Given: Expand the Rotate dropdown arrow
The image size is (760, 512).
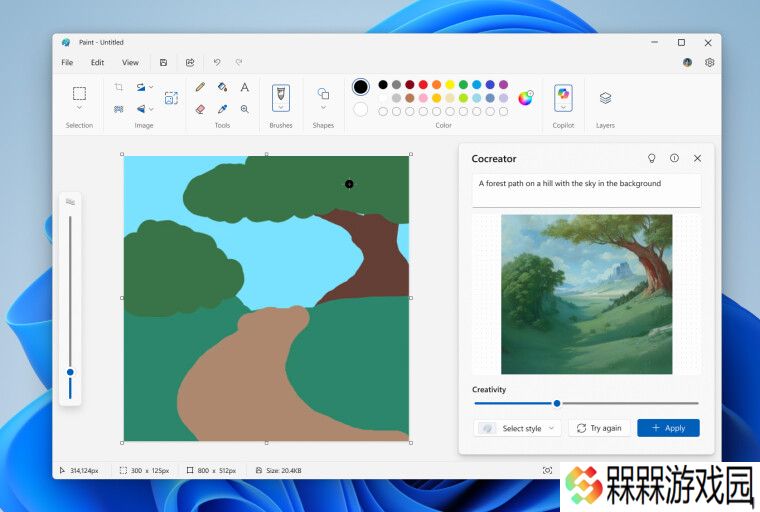Looking at the screenshot, I should (x=151, y=87).
